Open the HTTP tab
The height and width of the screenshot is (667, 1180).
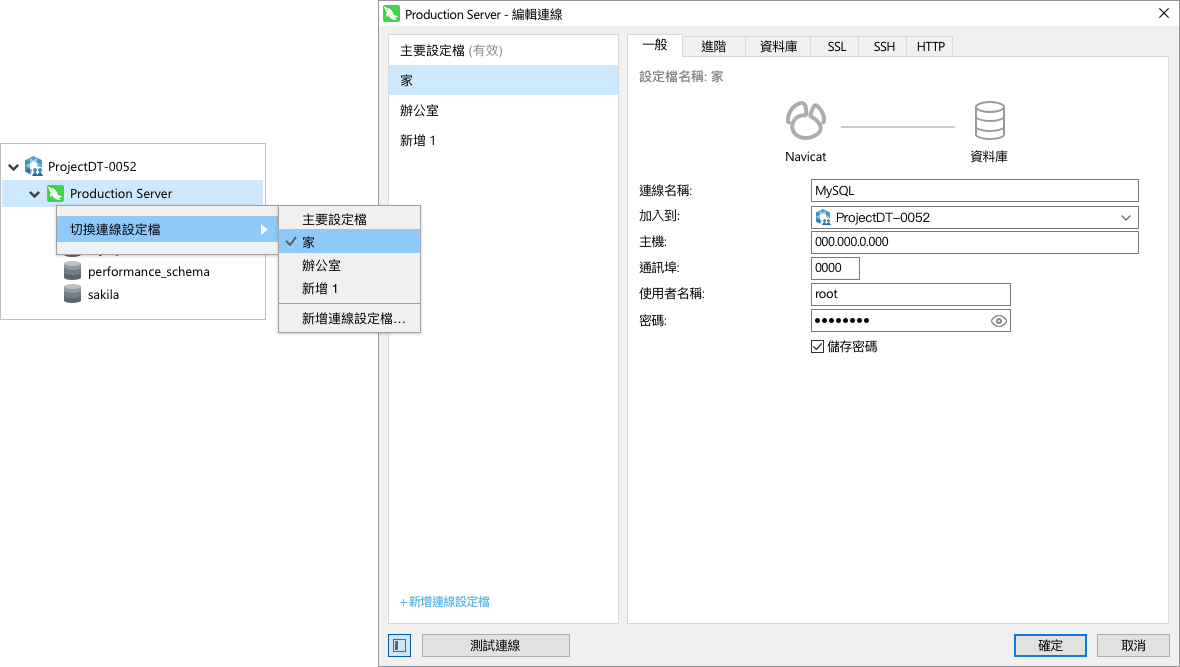click(x=930, y=47)
